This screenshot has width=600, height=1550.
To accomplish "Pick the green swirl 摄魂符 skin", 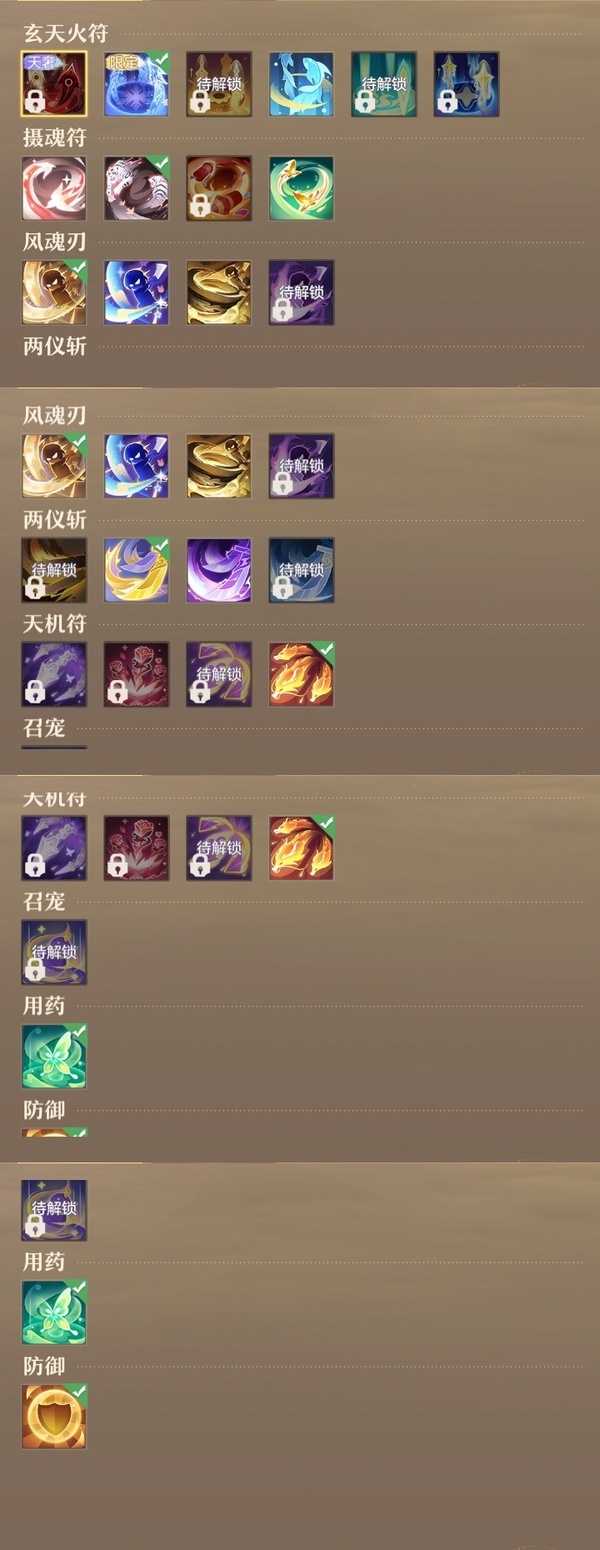I will pos(301,188).
